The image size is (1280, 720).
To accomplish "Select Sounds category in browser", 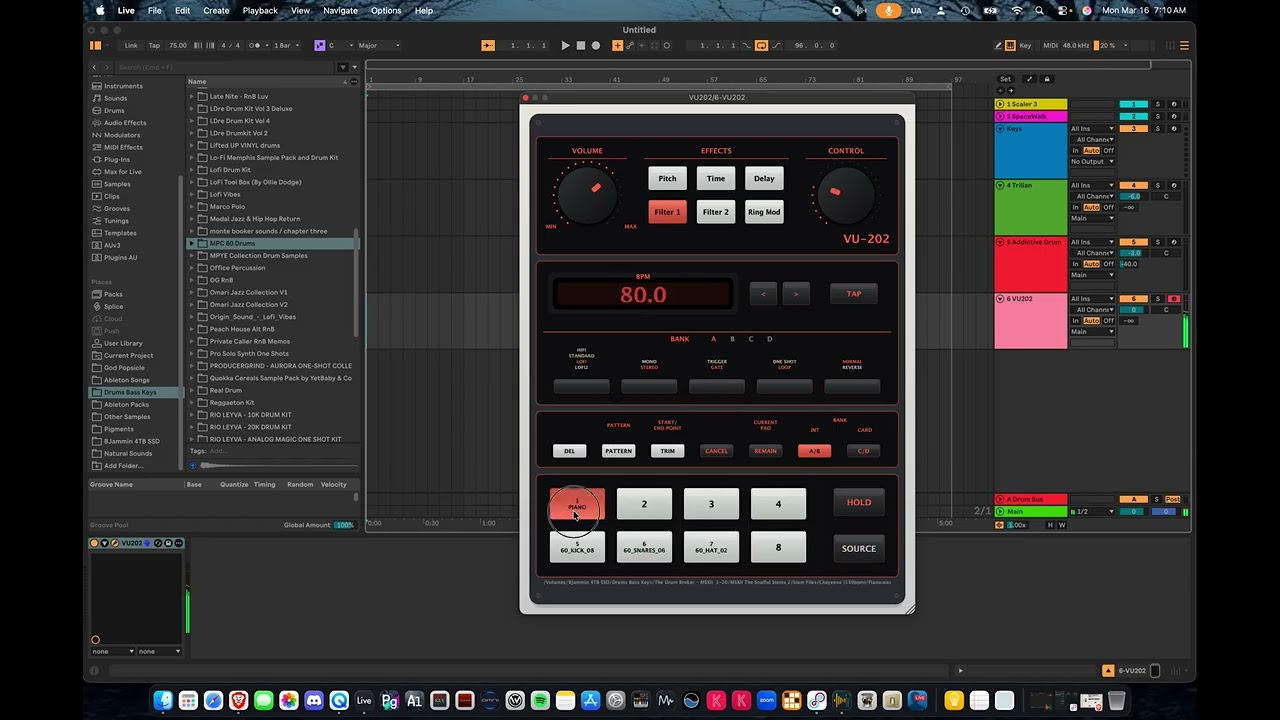I will pyautogui.click(x=115, y=98).
